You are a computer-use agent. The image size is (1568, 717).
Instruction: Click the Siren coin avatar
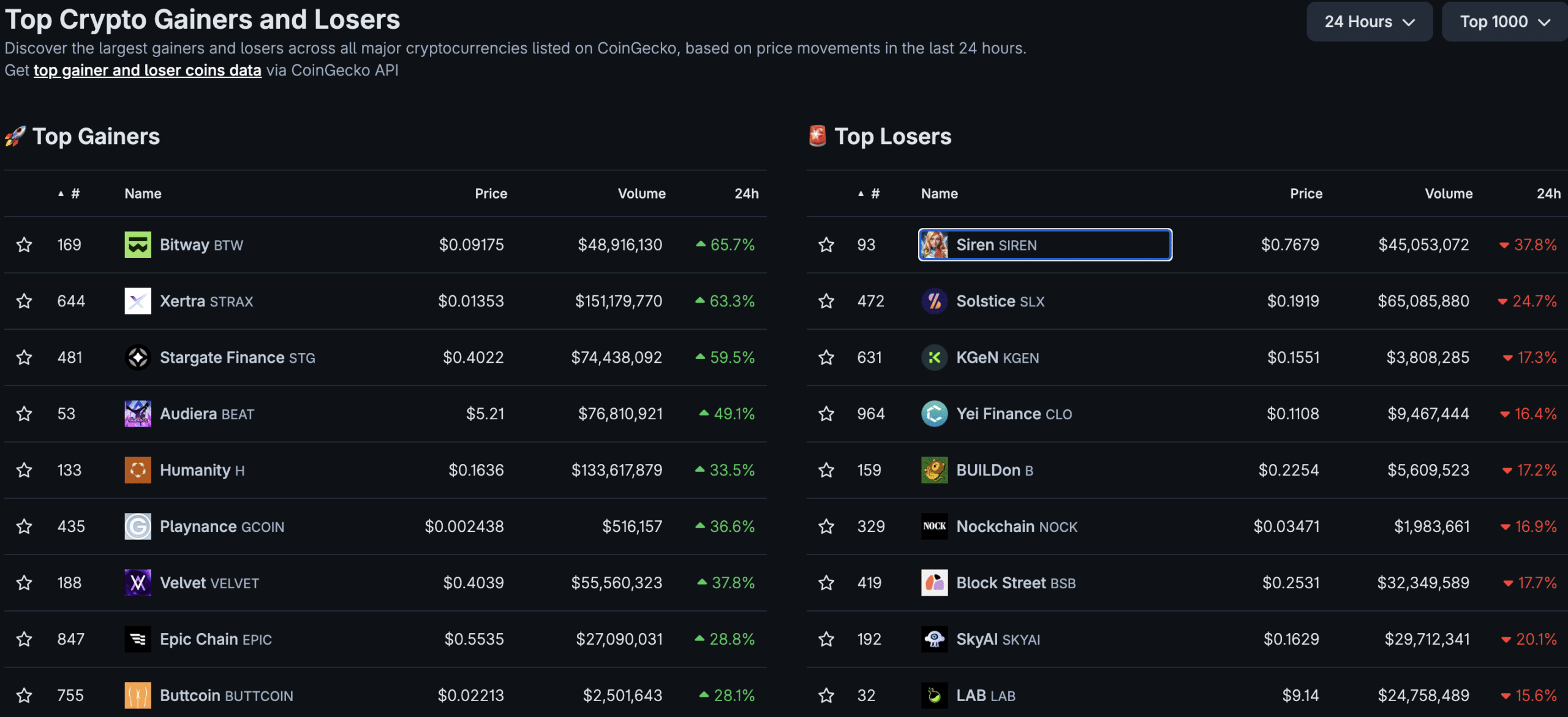935,245
